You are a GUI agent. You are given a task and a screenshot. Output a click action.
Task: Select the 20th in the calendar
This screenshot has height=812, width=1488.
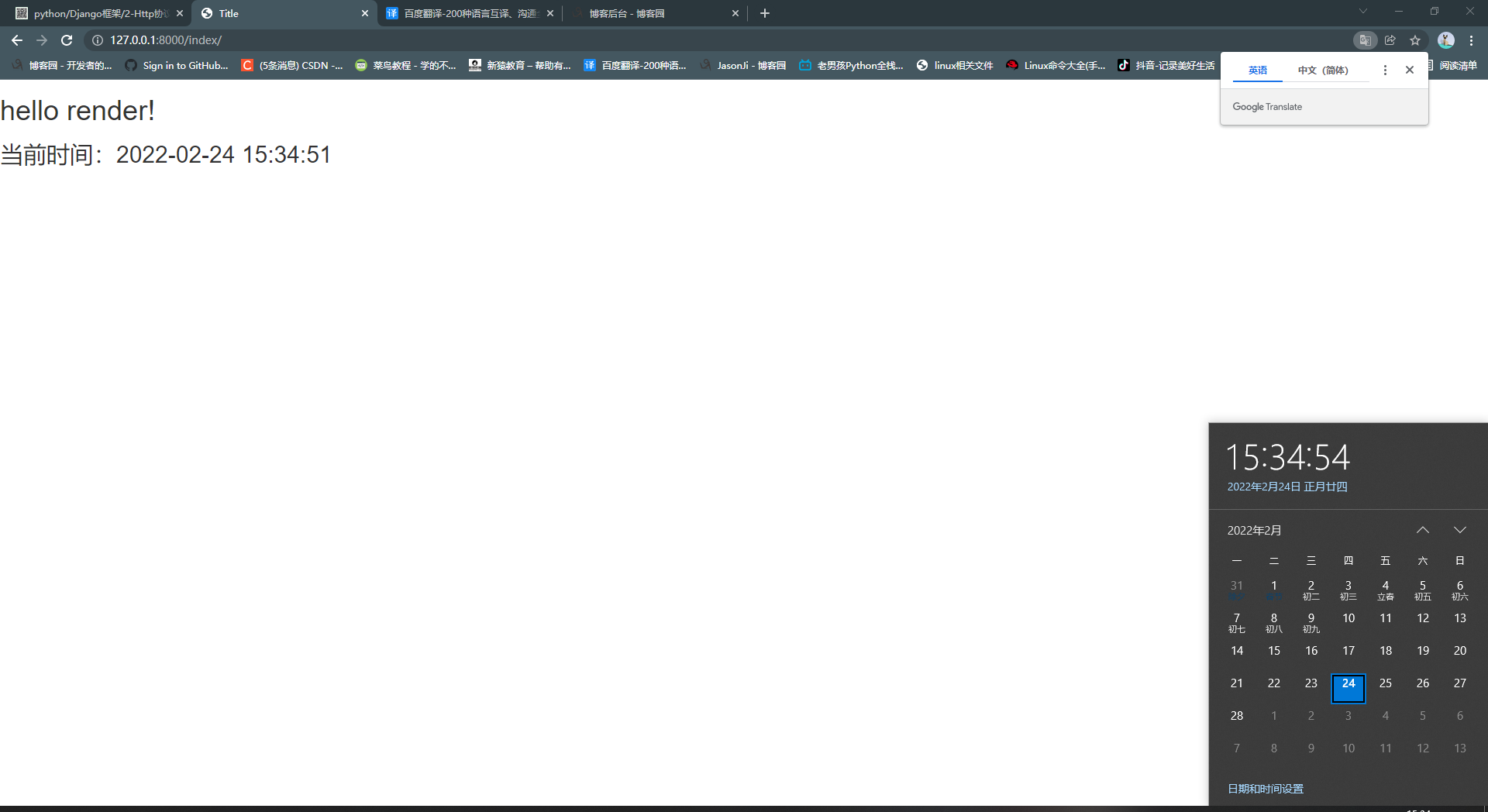[x=1460, y=651]
